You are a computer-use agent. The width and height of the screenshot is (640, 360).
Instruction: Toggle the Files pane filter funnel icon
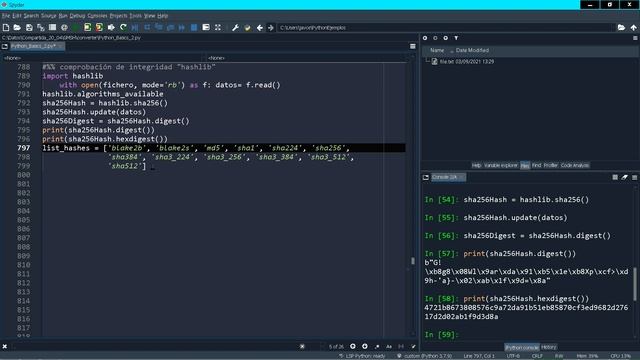point(456,38)
